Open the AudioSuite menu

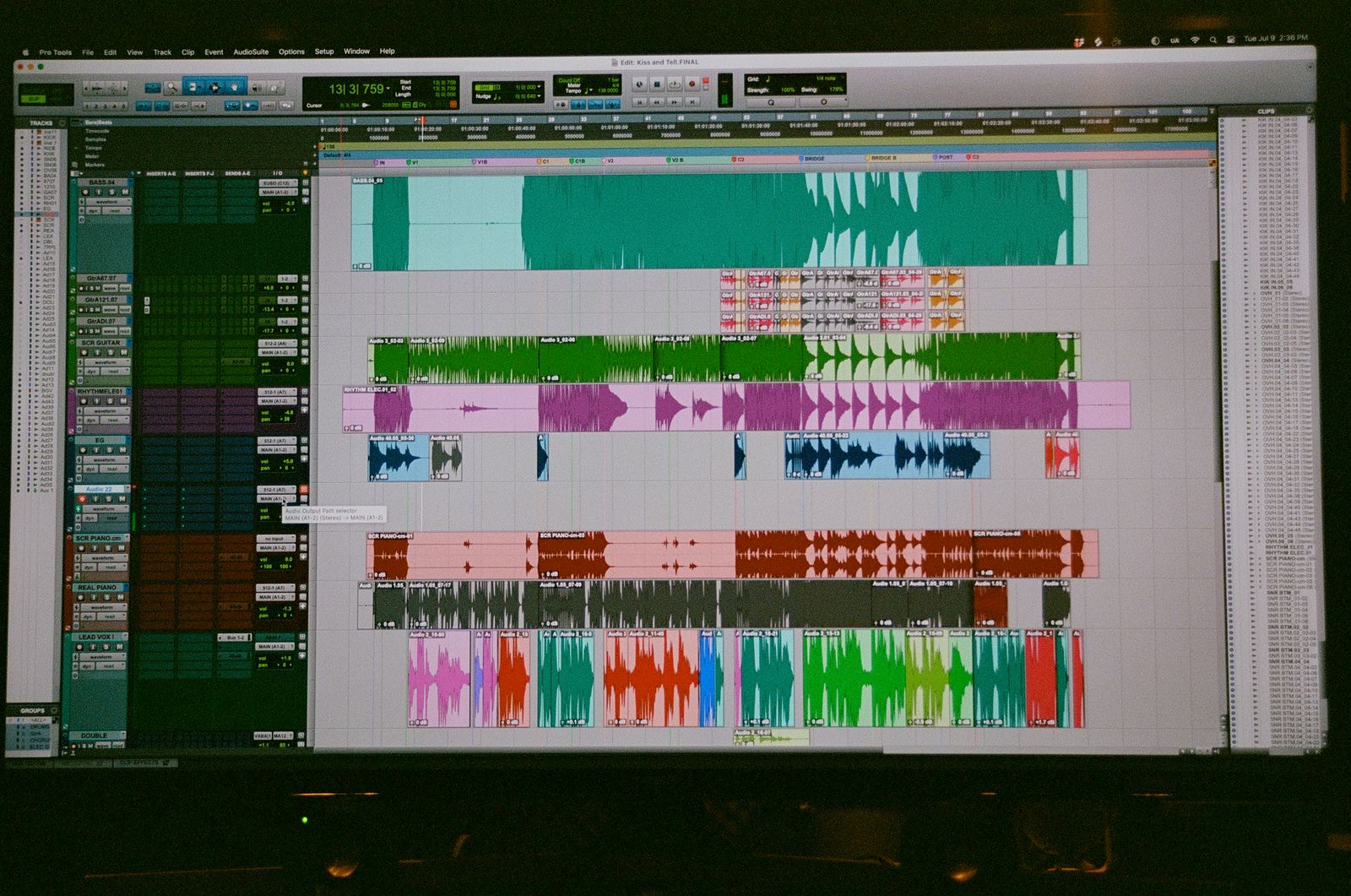click(251, 52)
